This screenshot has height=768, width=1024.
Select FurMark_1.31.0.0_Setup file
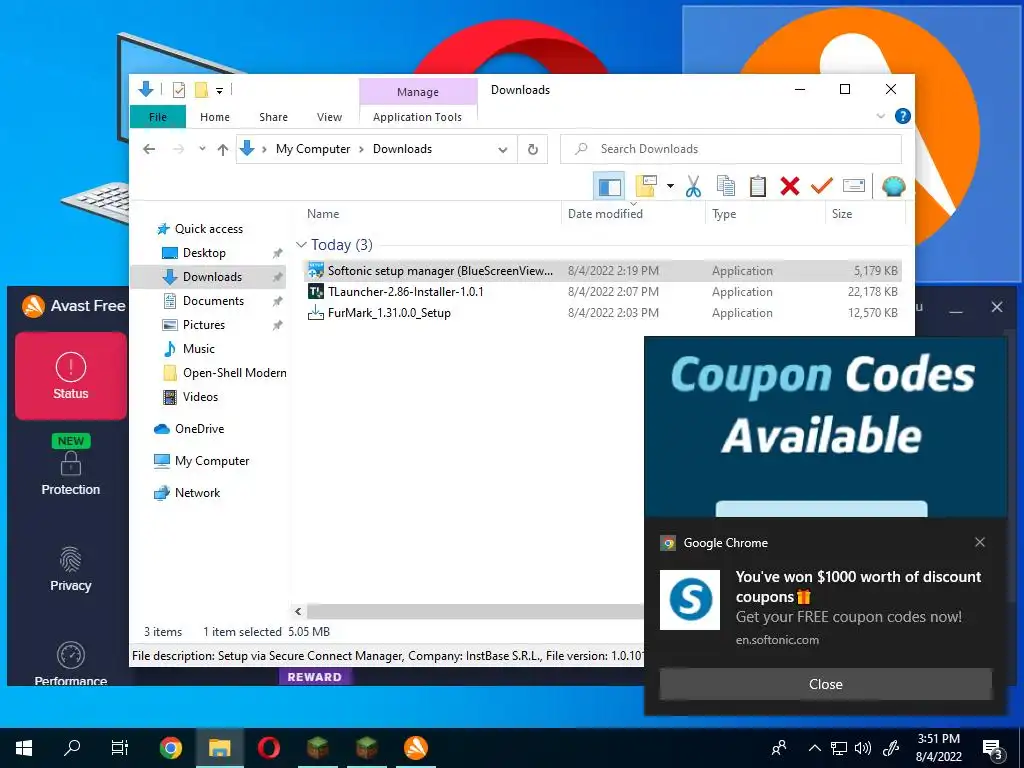tap(603, 312)
